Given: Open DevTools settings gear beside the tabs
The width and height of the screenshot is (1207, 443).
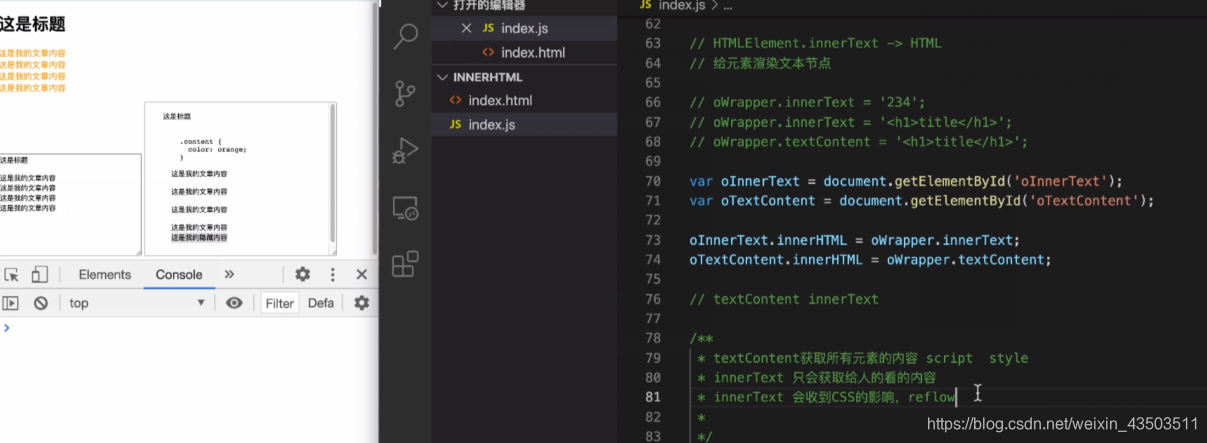Looking at the screenshot, I should (302, 275).
